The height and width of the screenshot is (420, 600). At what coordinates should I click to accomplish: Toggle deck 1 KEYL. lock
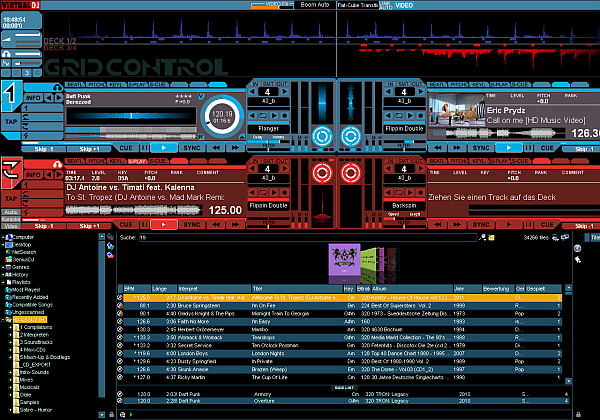116,85
